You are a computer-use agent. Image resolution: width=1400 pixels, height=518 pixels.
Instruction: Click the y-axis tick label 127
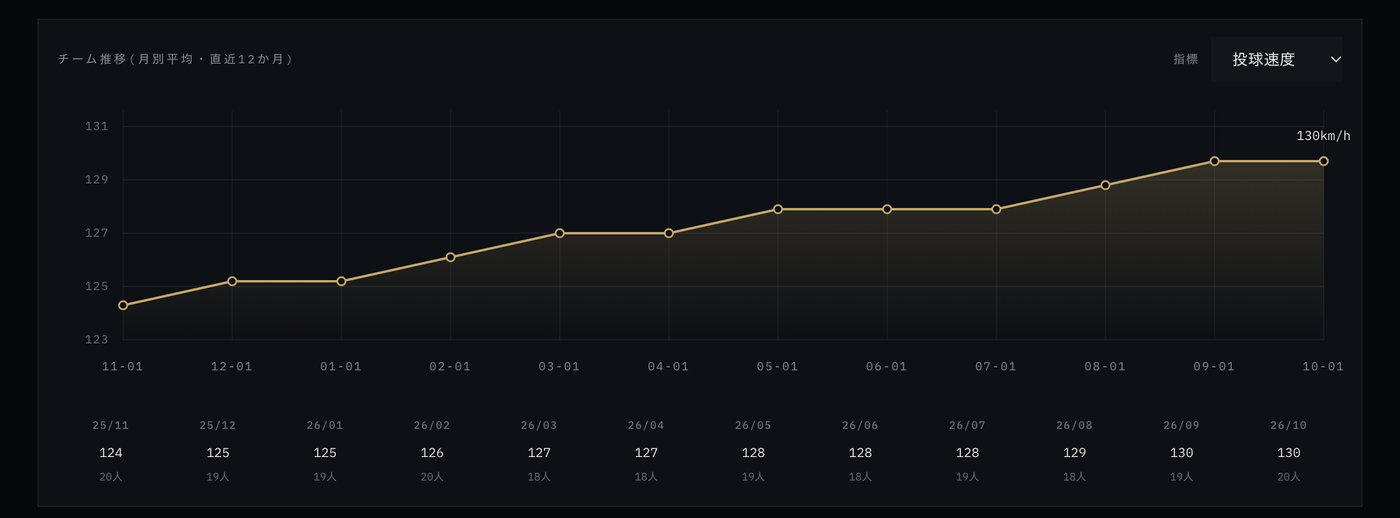pyautogui.click(x=97, y=234)
